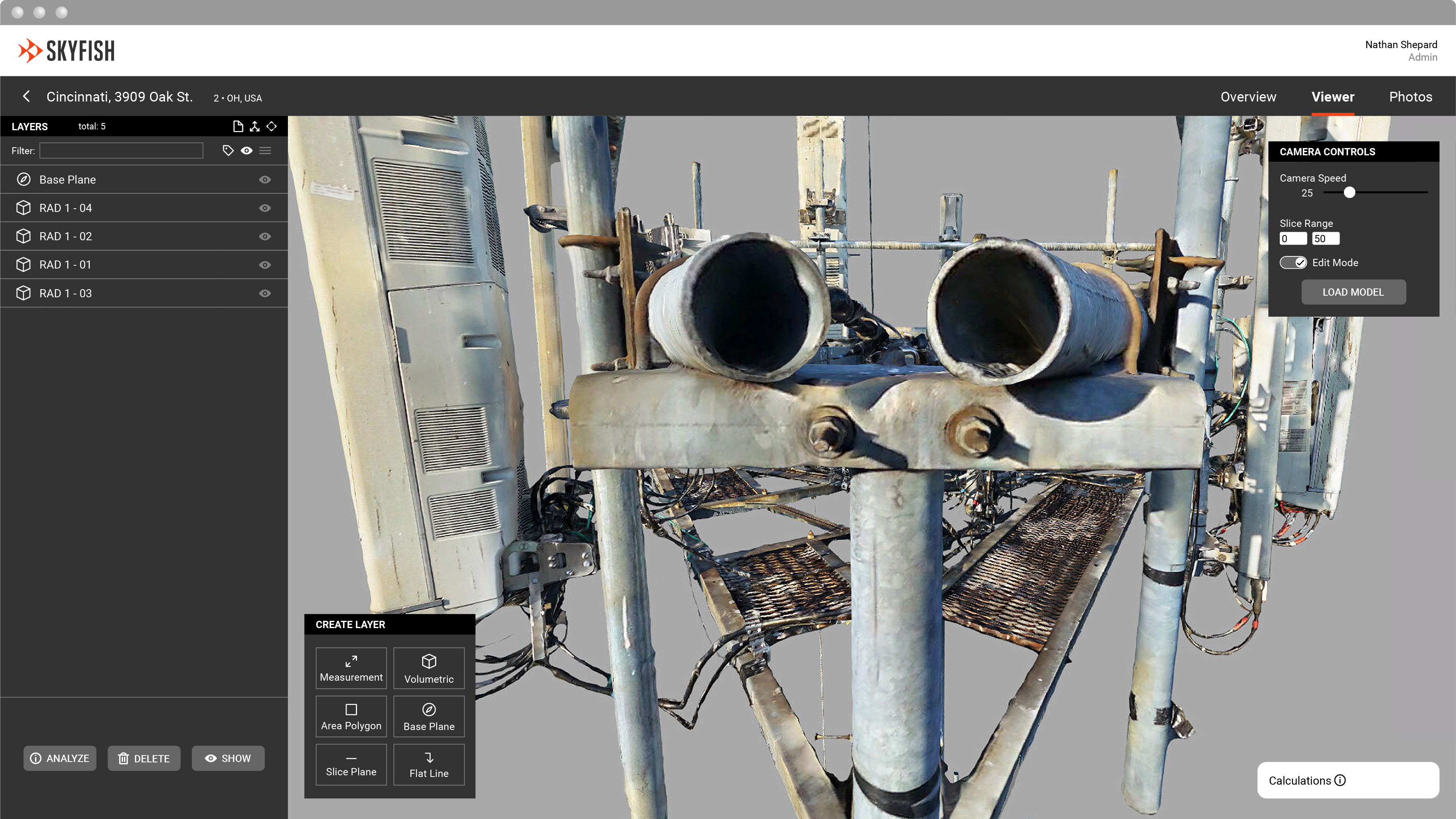The height and width of the screenshot is (819, 1456).
Task: Switch to the Overview tab
Action: click(1248, 97)
